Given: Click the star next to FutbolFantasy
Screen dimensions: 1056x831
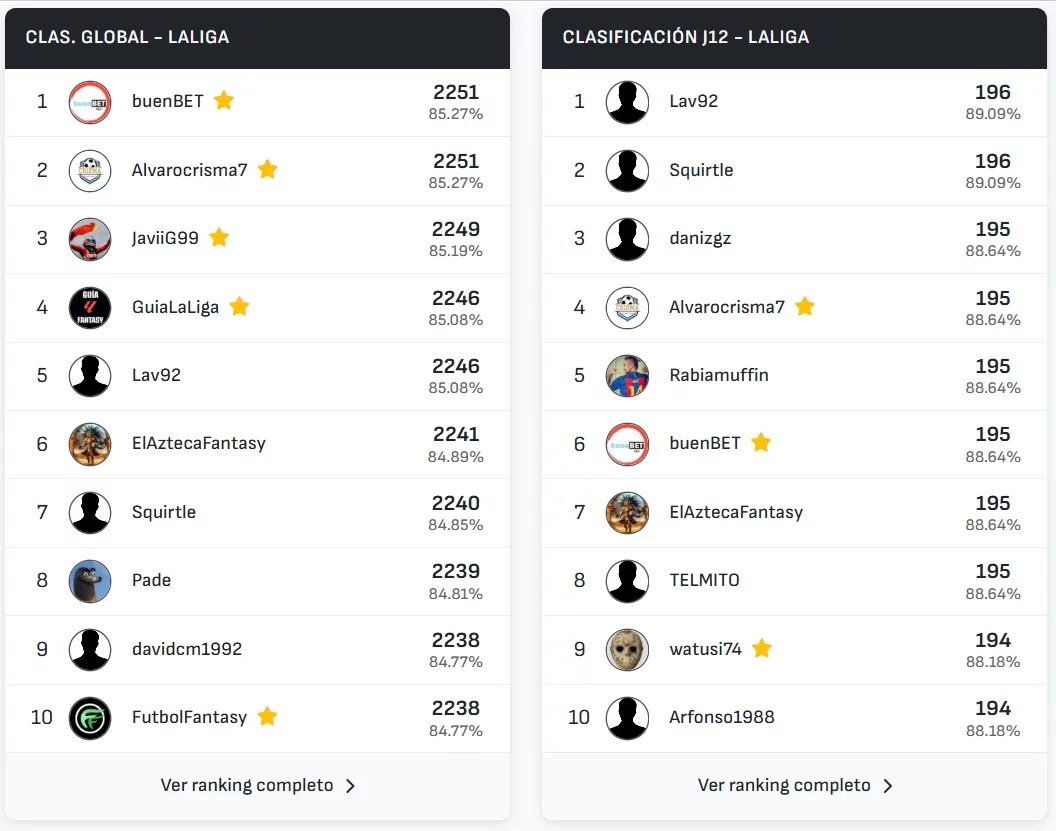Looking at the screenshot, I should point(267,716).
